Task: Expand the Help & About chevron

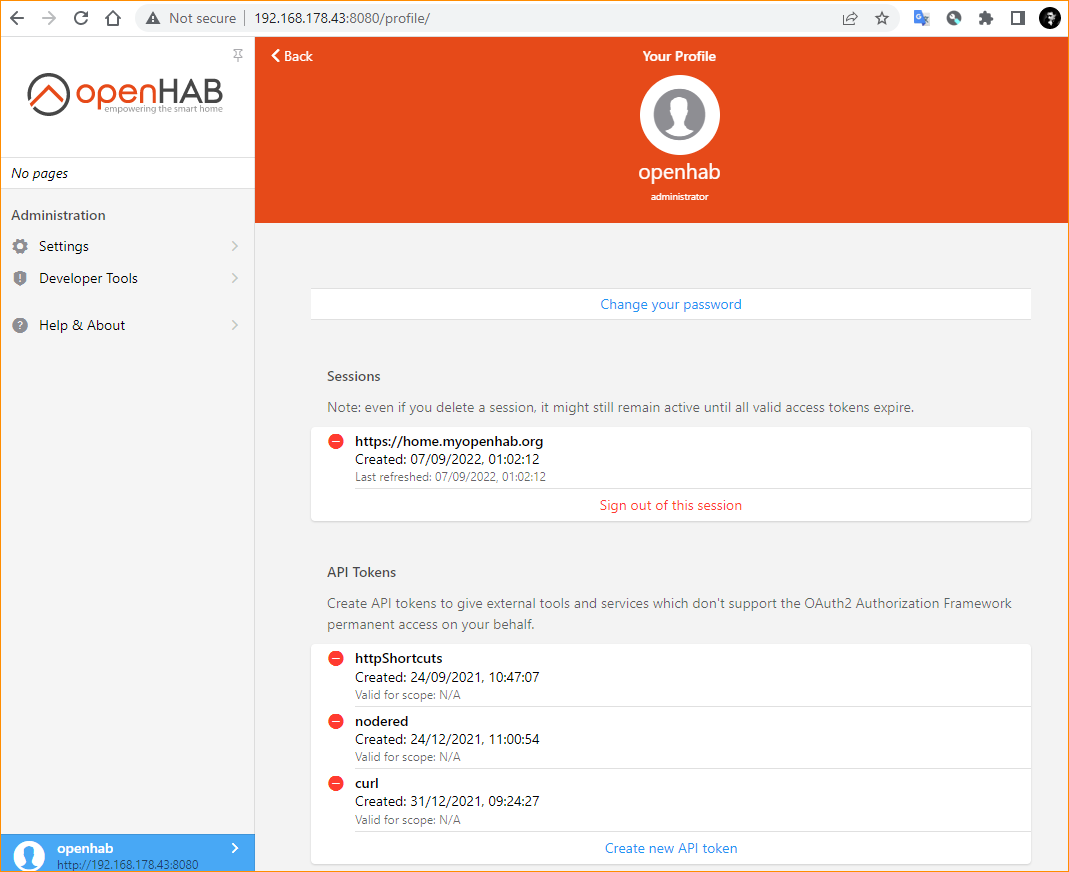Action: pyautogui.click(x=235, y=325)
